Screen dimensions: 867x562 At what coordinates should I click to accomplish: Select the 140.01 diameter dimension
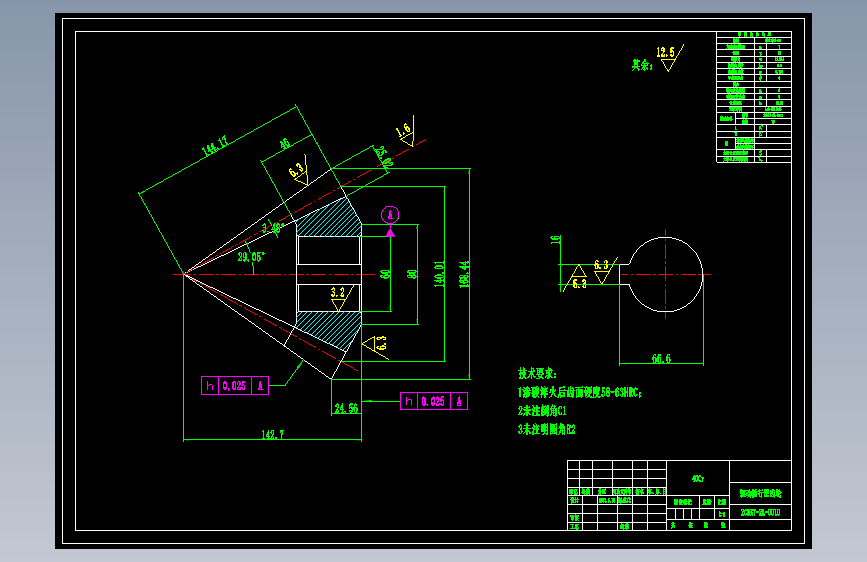439,274
